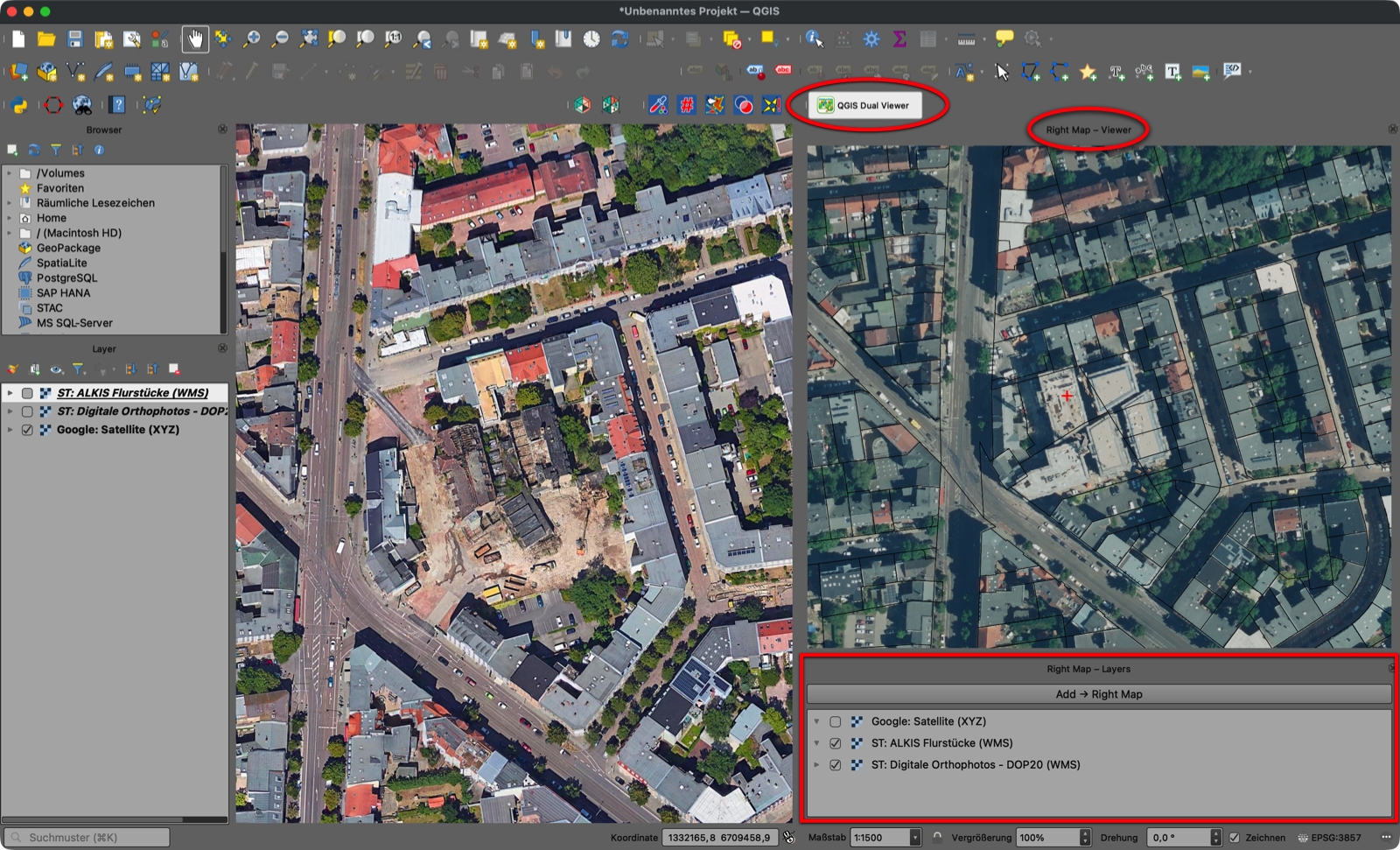Viewport: 1400px width, 850px height.
Task: Click the Refresh map icon
Action: click(619, 39)
